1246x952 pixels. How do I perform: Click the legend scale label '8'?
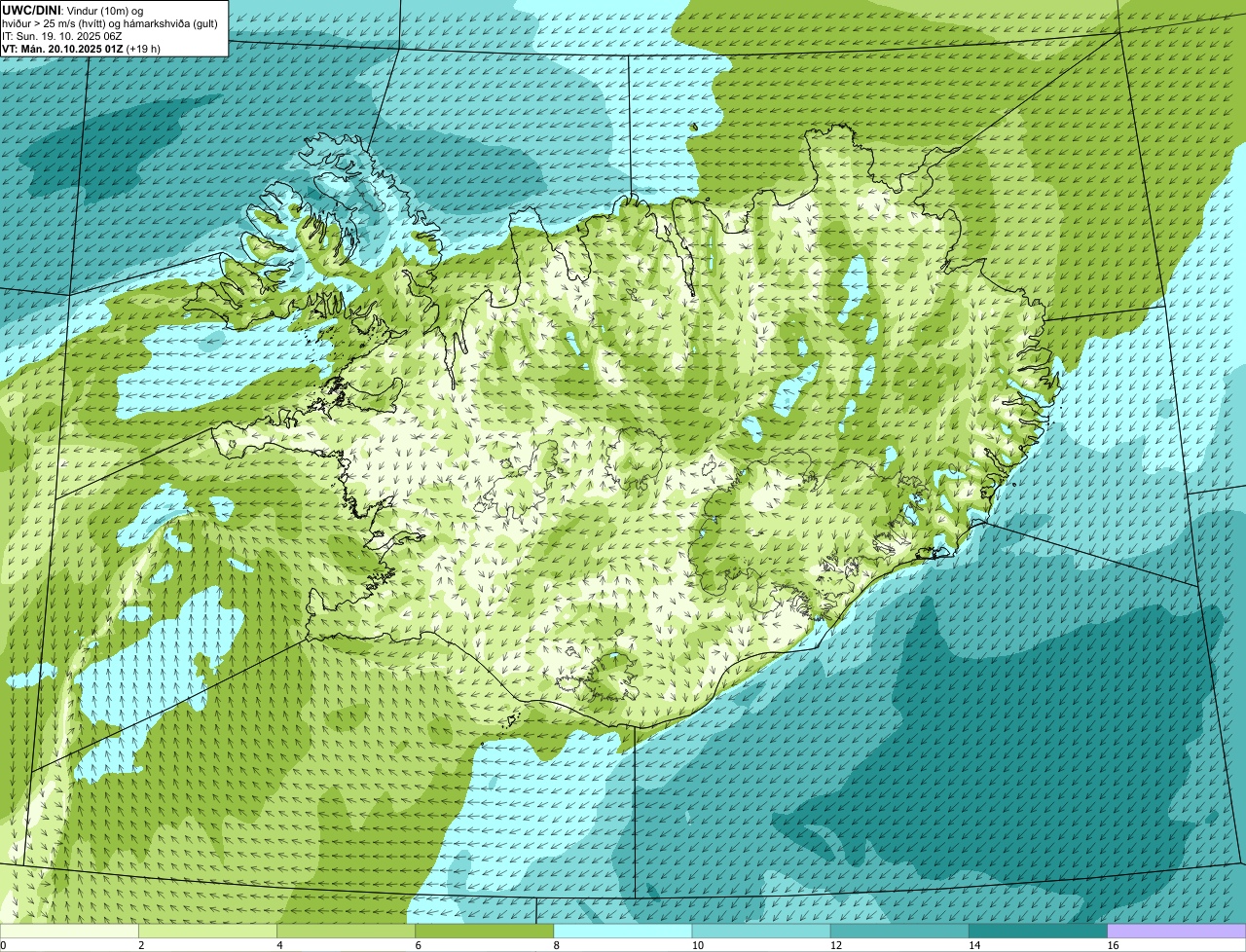click(557, 945)
